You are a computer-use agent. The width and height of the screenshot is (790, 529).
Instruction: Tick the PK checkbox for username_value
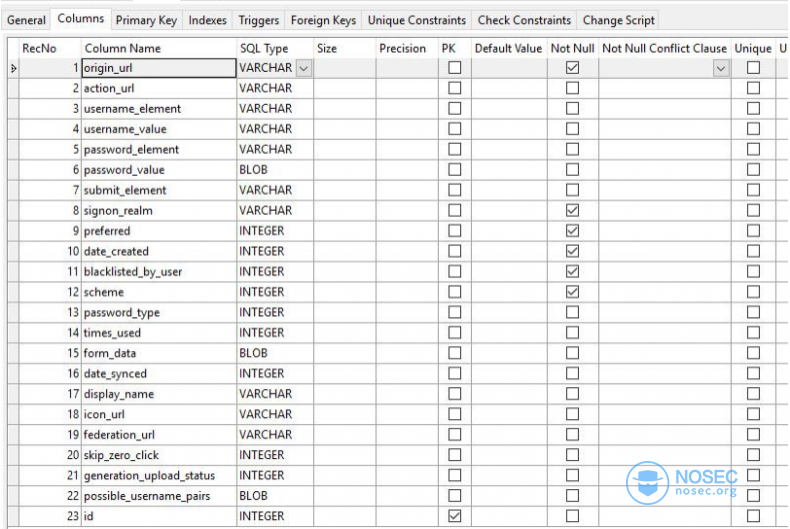[x=454, y=129]
